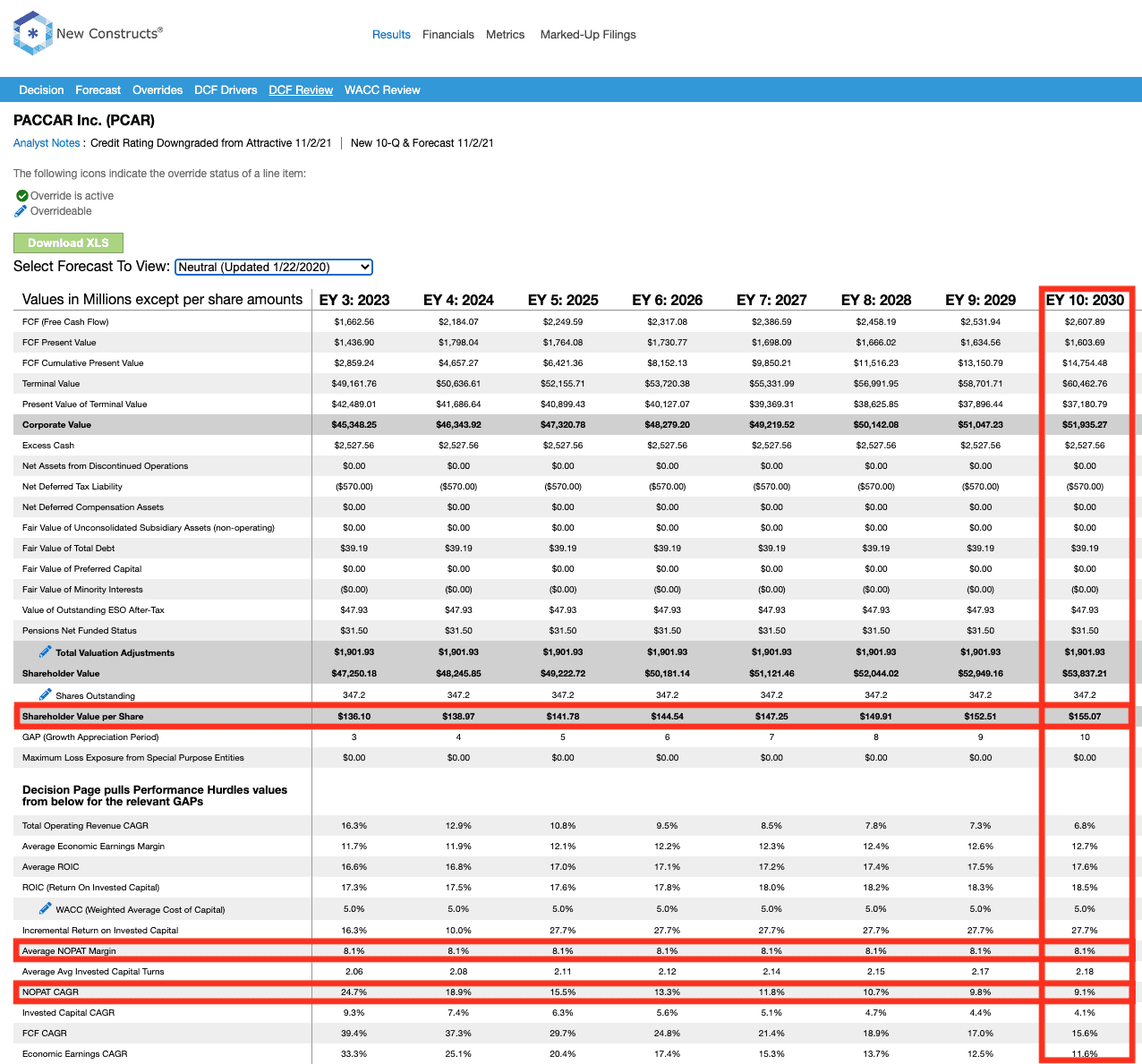Click the 'Incremental Return on Invested Capital' row label

click(100, 931)
